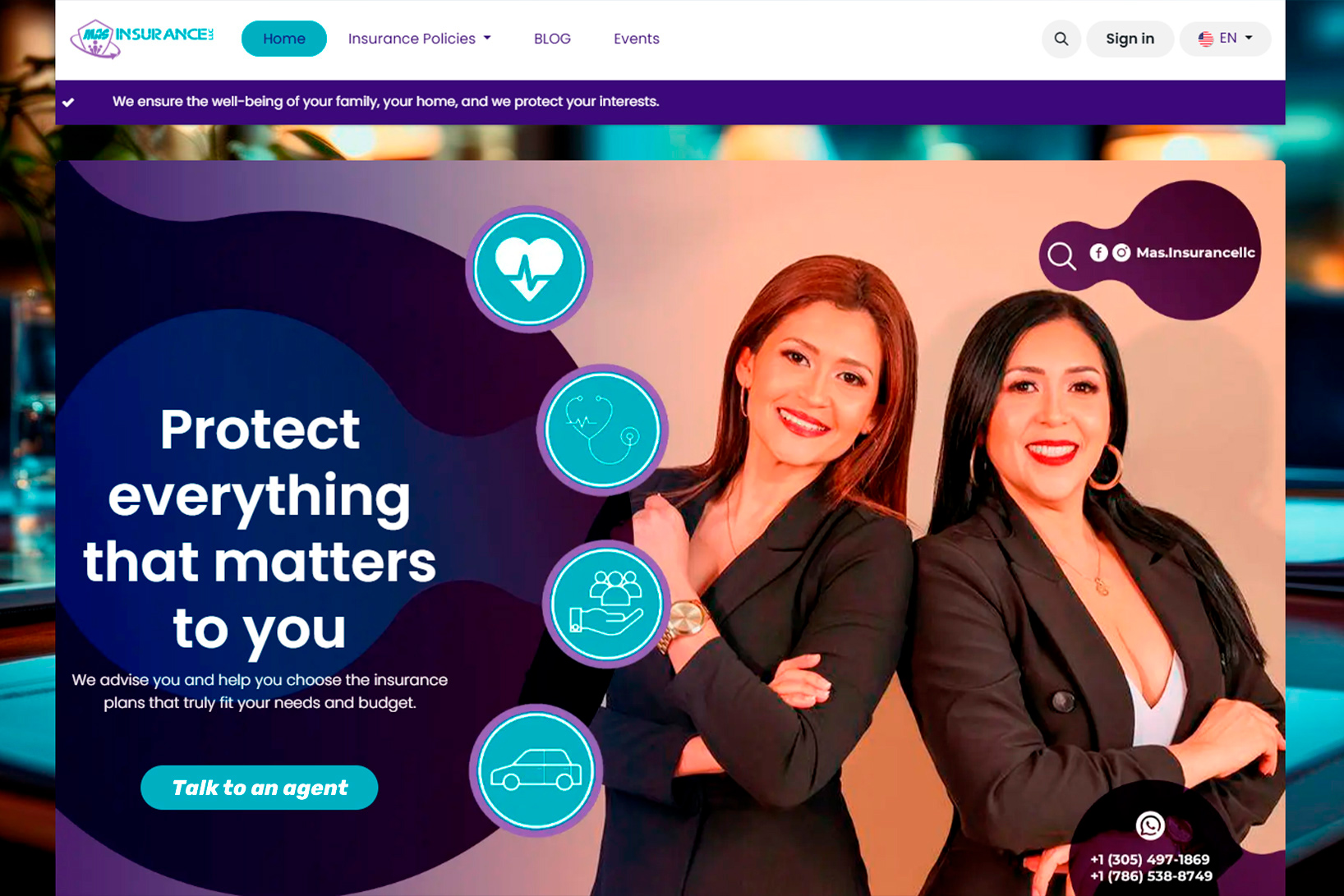Click the Sign in button
The image size is (1344, 896).
(x=1130, y=39)
